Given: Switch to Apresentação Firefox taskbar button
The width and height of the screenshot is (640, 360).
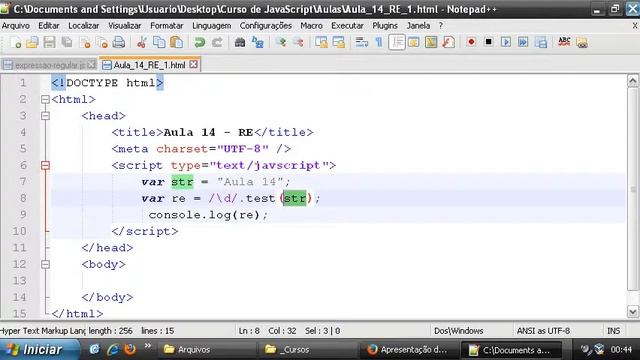Looking at the screenshot, I should pyautogui.click(x=410, y=350).
